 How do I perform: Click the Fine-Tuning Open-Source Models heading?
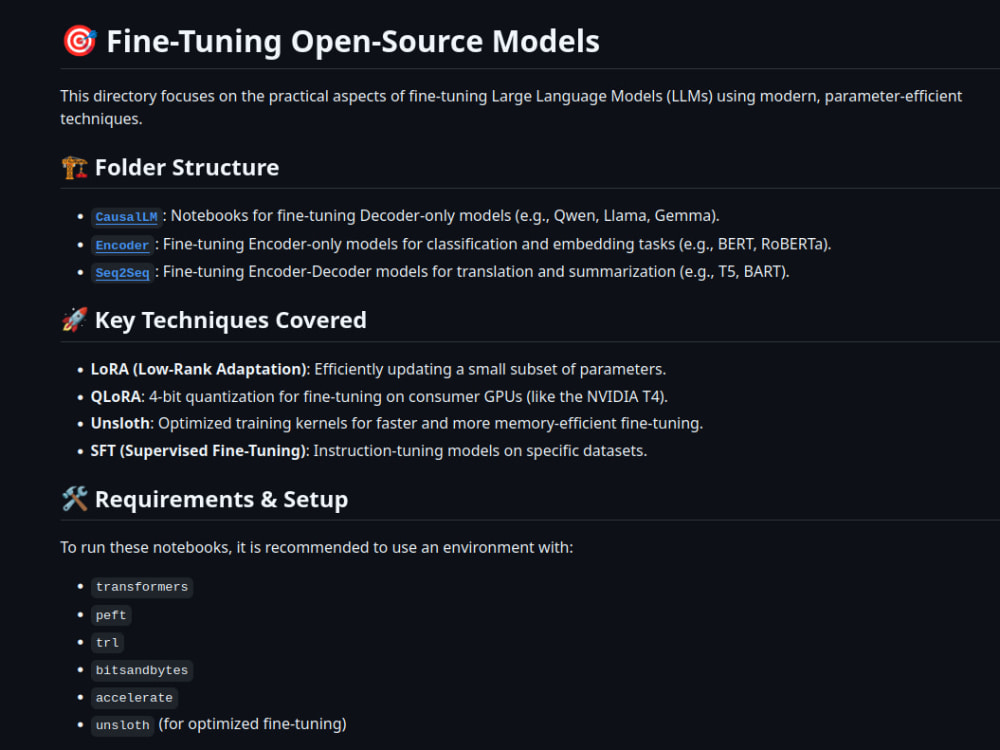(x=353, y=41)
